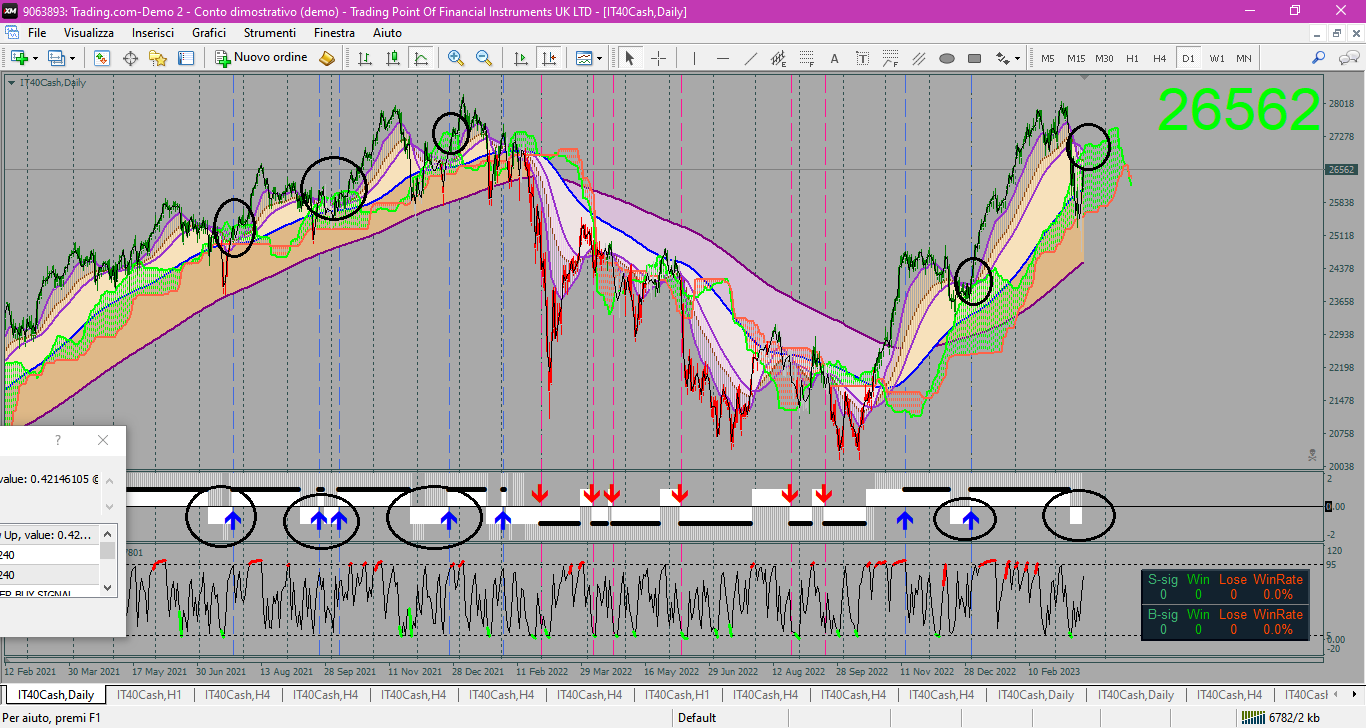Set timeframe to MN
The height and width of the screenshot is (728, 1366).
[x=1244, y=58]
